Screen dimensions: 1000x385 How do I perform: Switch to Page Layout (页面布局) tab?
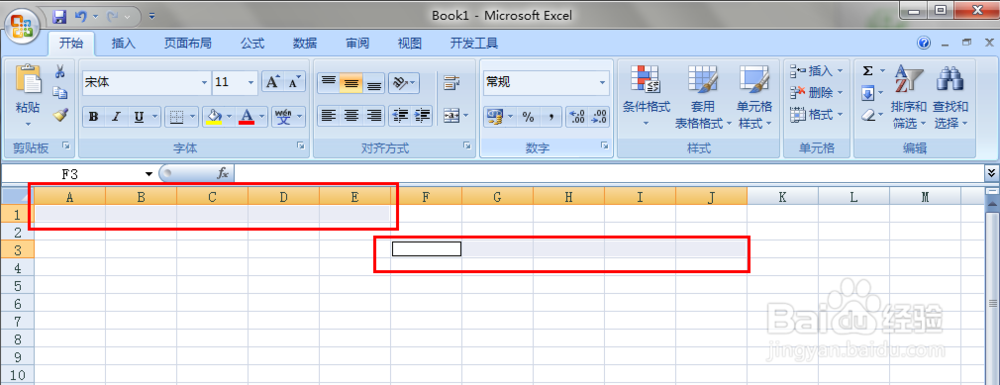pos(188,43)
